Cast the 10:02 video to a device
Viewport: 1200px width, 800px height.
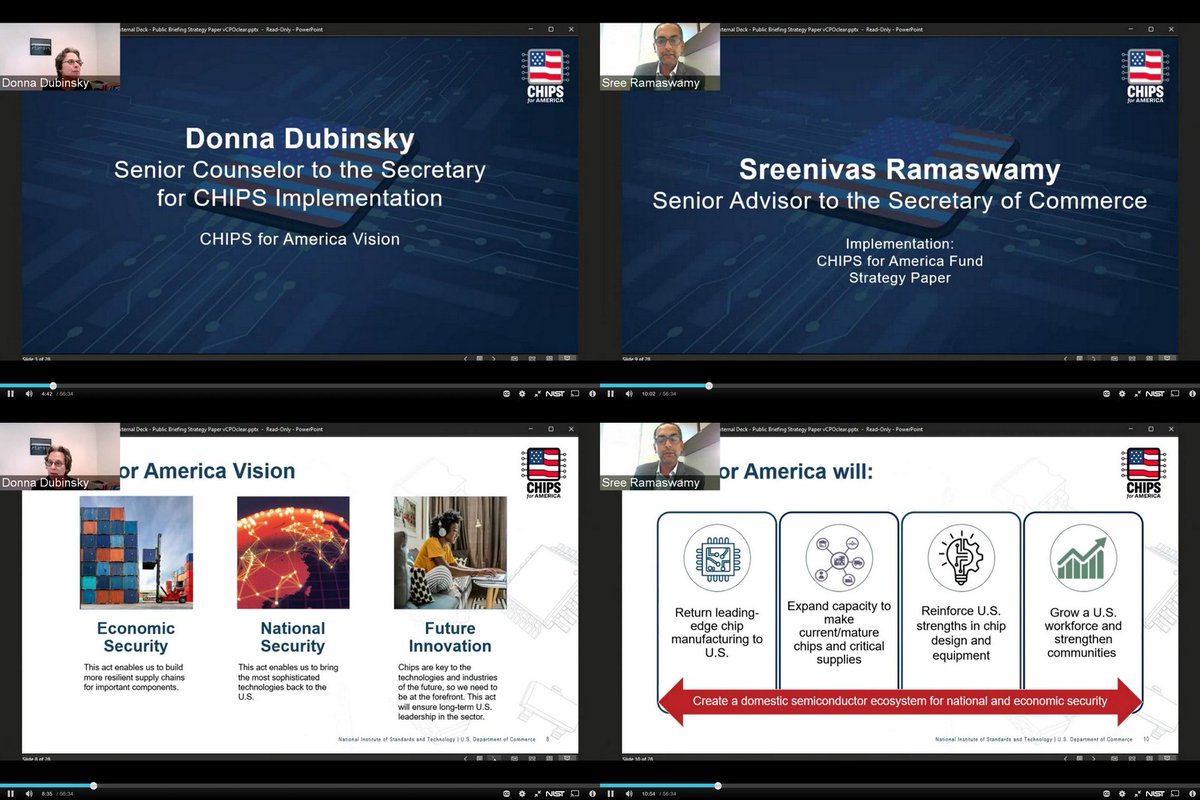pyautogui.click(x=1175, y=394)
